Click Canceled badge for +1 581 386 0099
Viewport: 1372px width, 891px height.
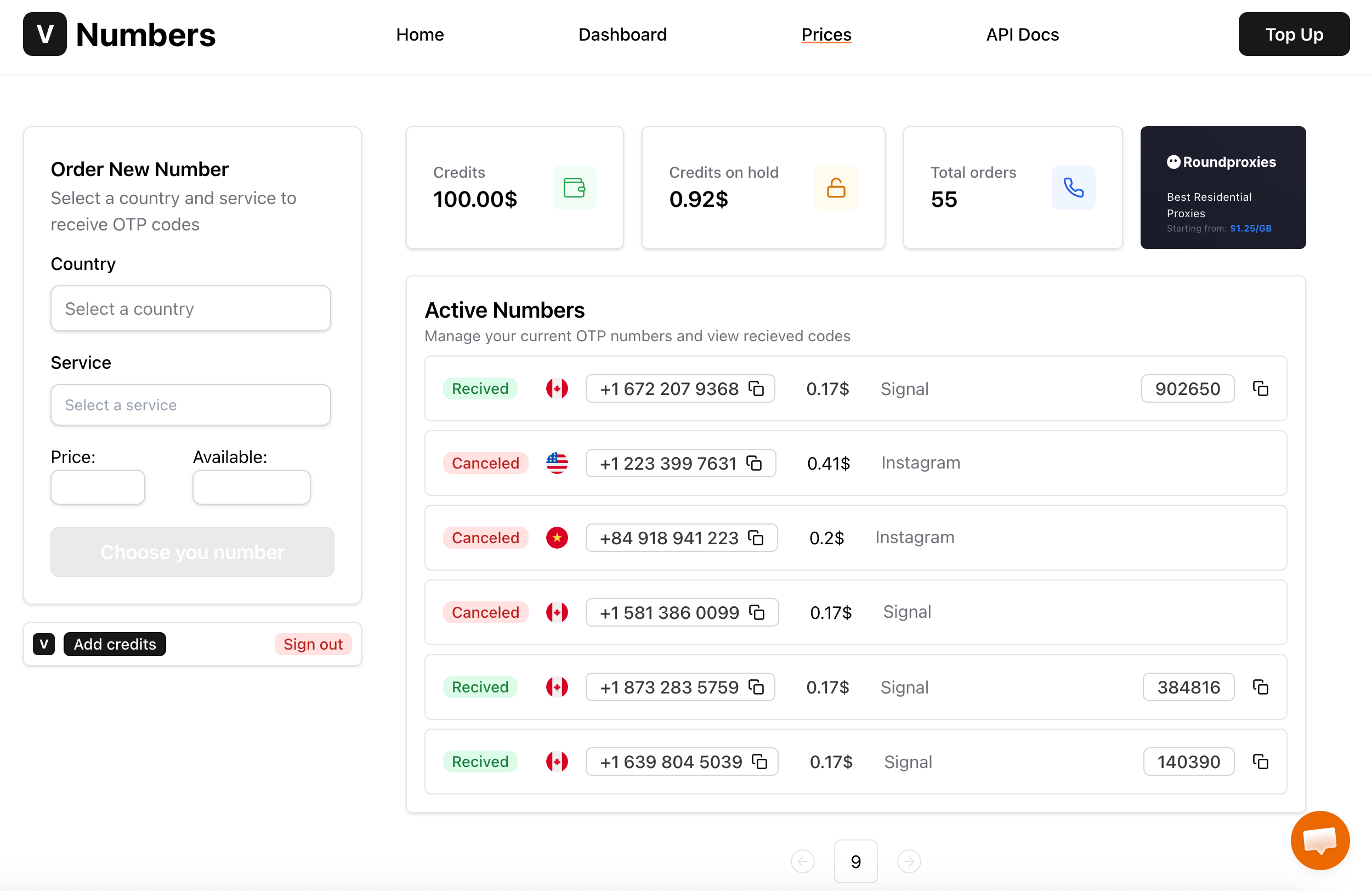pos(485,612)
